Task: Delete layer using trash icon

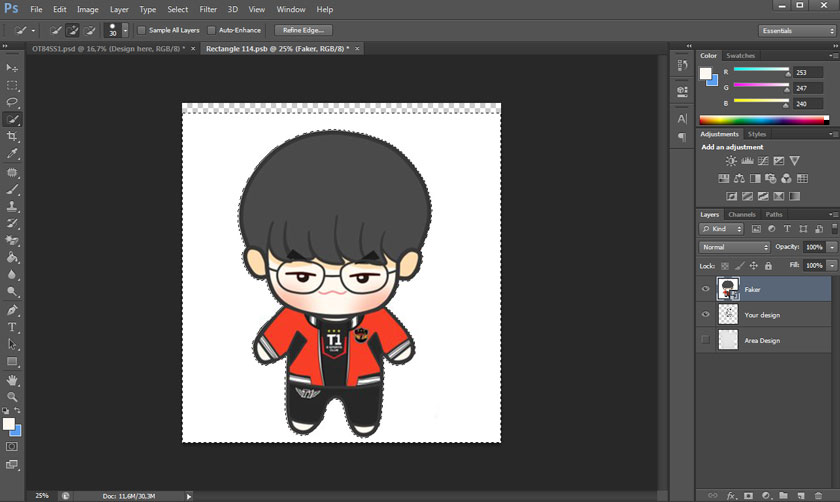Action: click(x=818, y=494)
